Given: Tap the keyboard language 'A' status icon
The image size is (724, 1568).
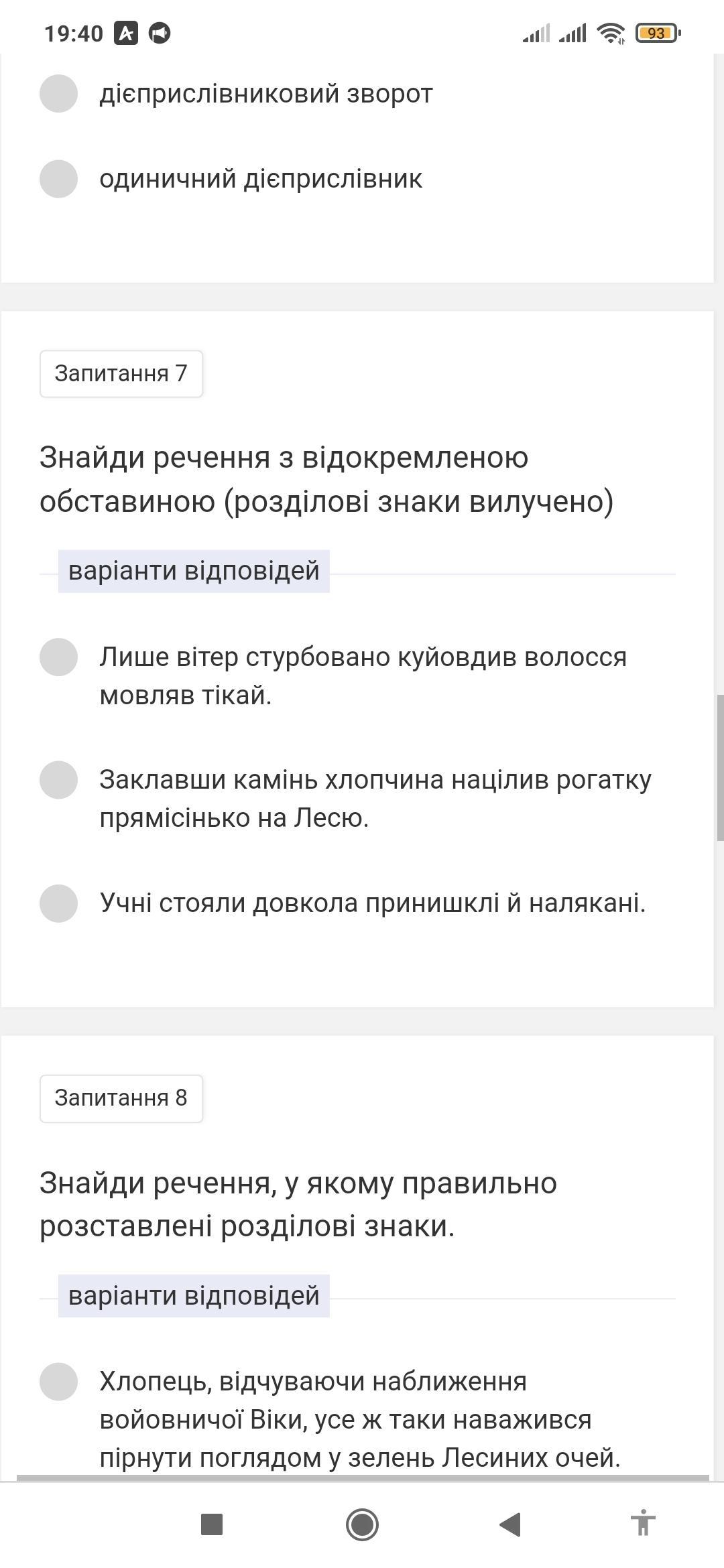Looking at the screenshot, I should [x=126, y=33].
